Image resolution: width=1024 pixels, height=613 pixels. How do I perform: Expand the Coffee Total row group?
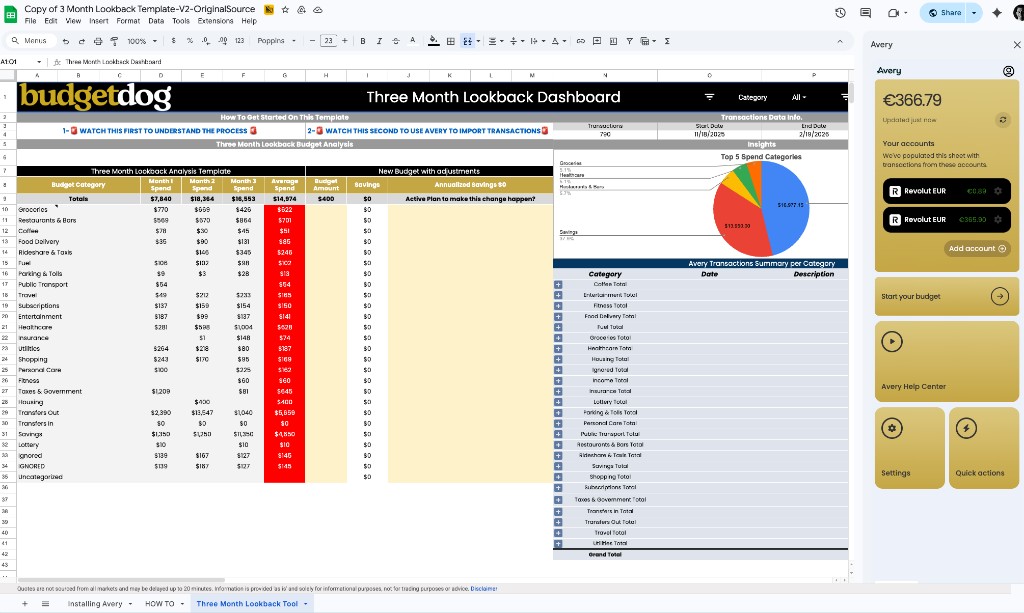[558, 284]
